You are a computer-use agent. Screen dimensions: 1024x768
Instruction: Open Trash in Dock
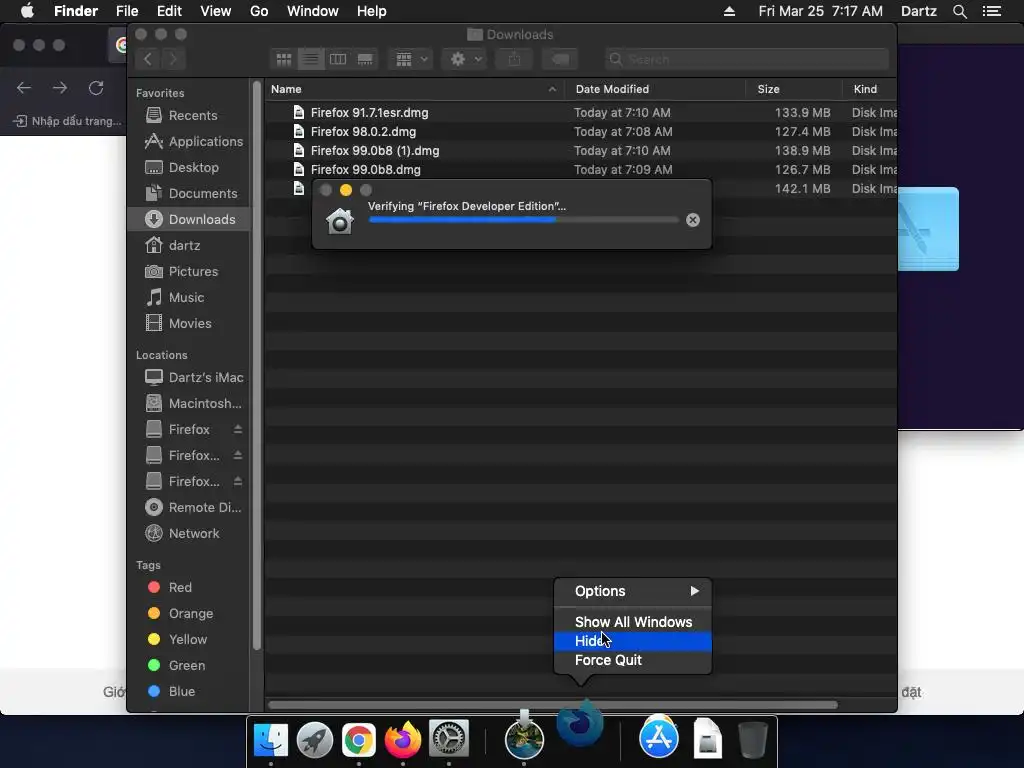click(752, 740)
